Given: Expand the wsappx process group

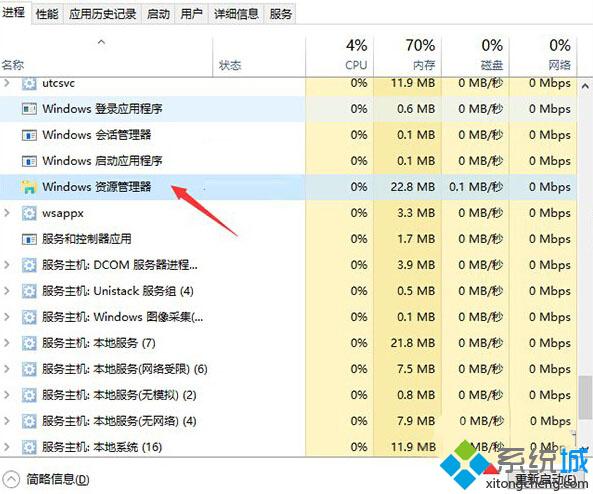Looking at the screenshot, I should [x=7, y=213].
